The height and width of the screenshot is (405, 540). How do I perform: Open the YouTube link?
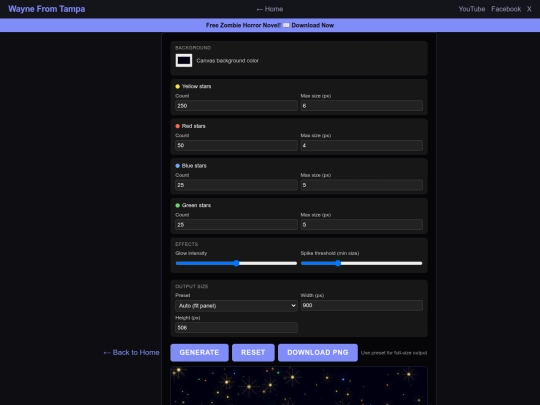[x=471, y=9]
